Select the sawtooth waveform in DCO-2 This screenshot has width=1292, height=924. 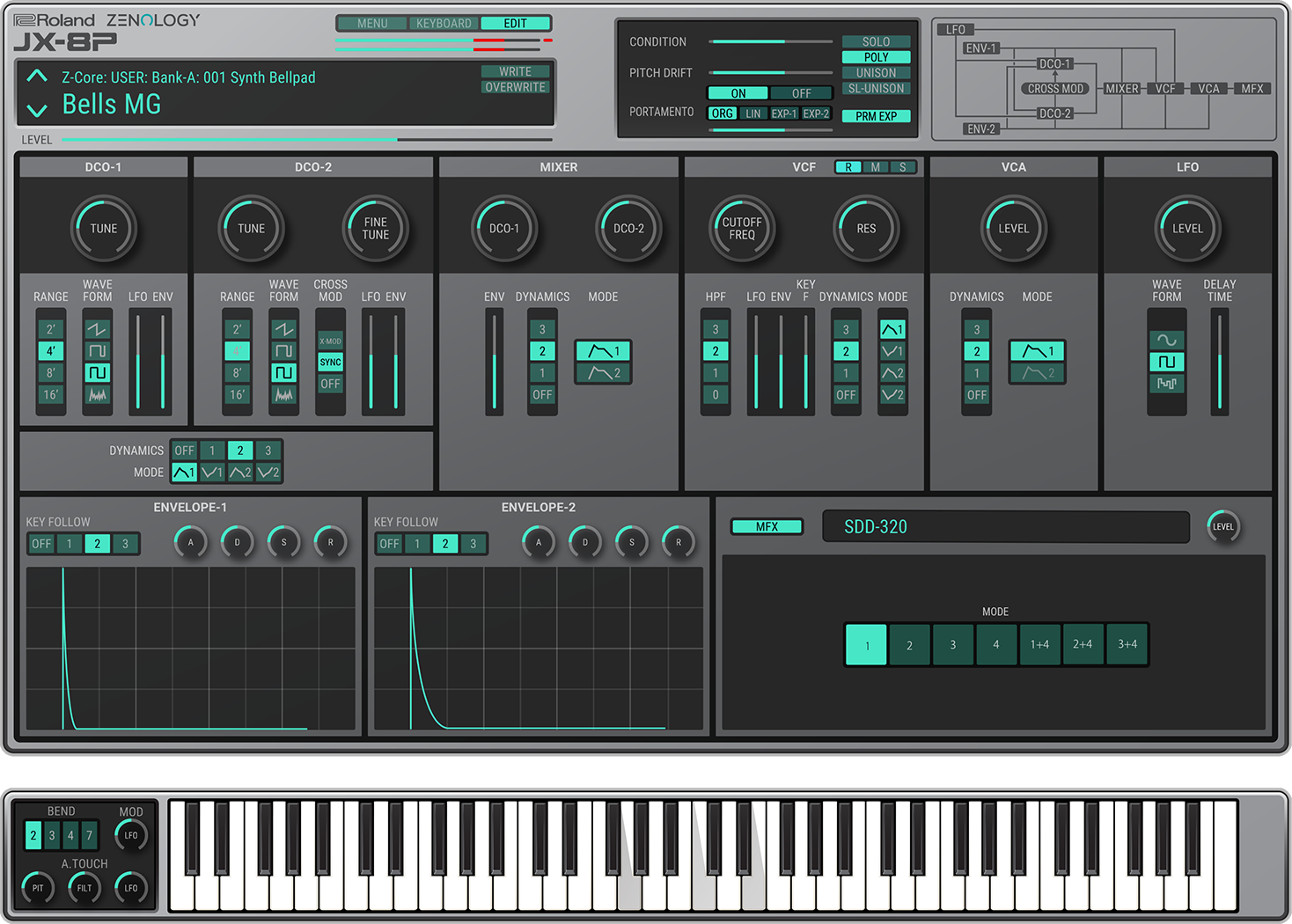click(x=284, y=328)
